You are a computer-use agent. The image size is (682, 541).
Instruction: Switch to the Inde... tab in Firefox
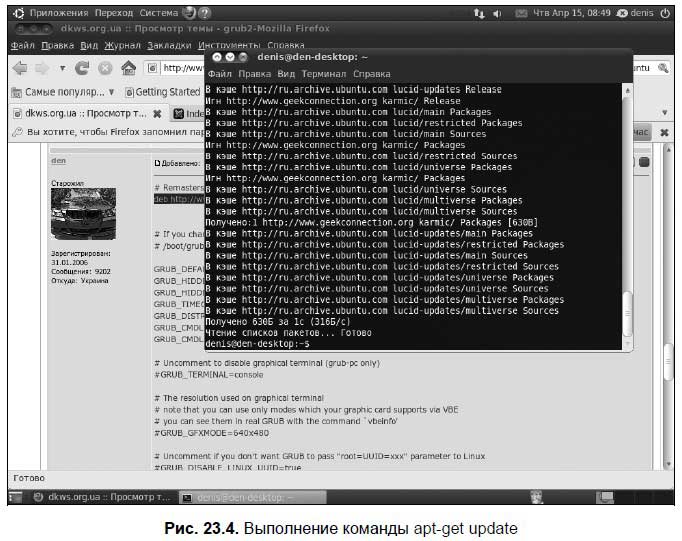(x=188, y=114)
